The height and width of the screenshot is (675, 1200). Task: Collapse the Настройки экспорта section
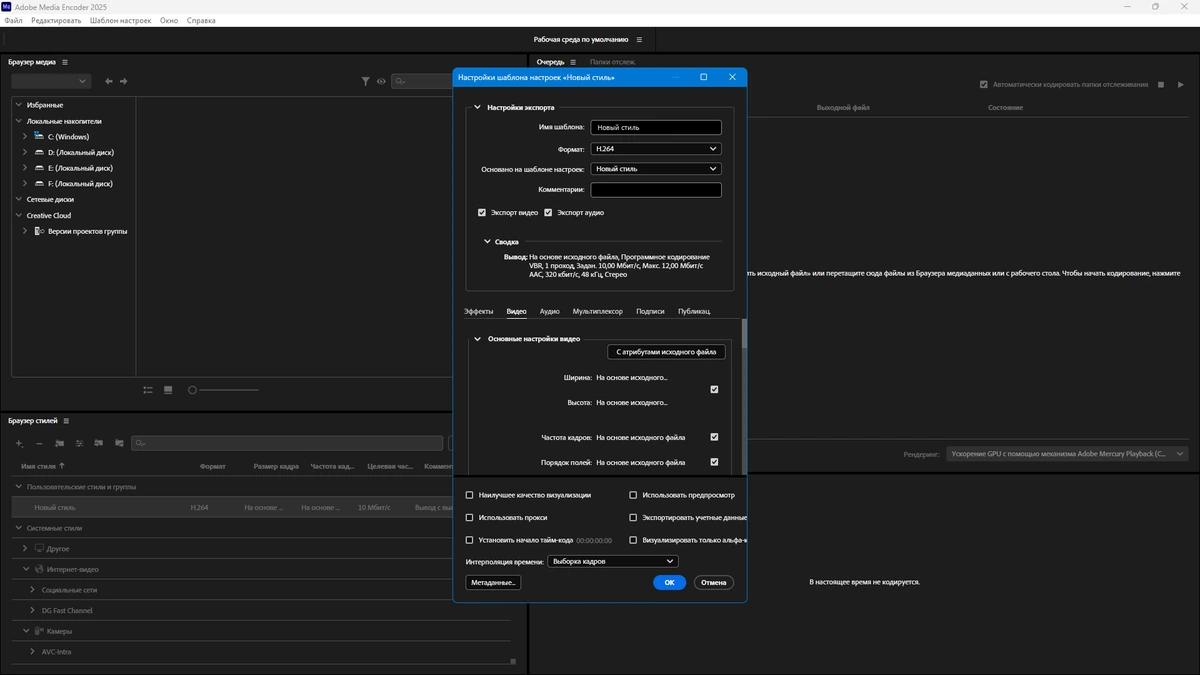tap(477, 107)
